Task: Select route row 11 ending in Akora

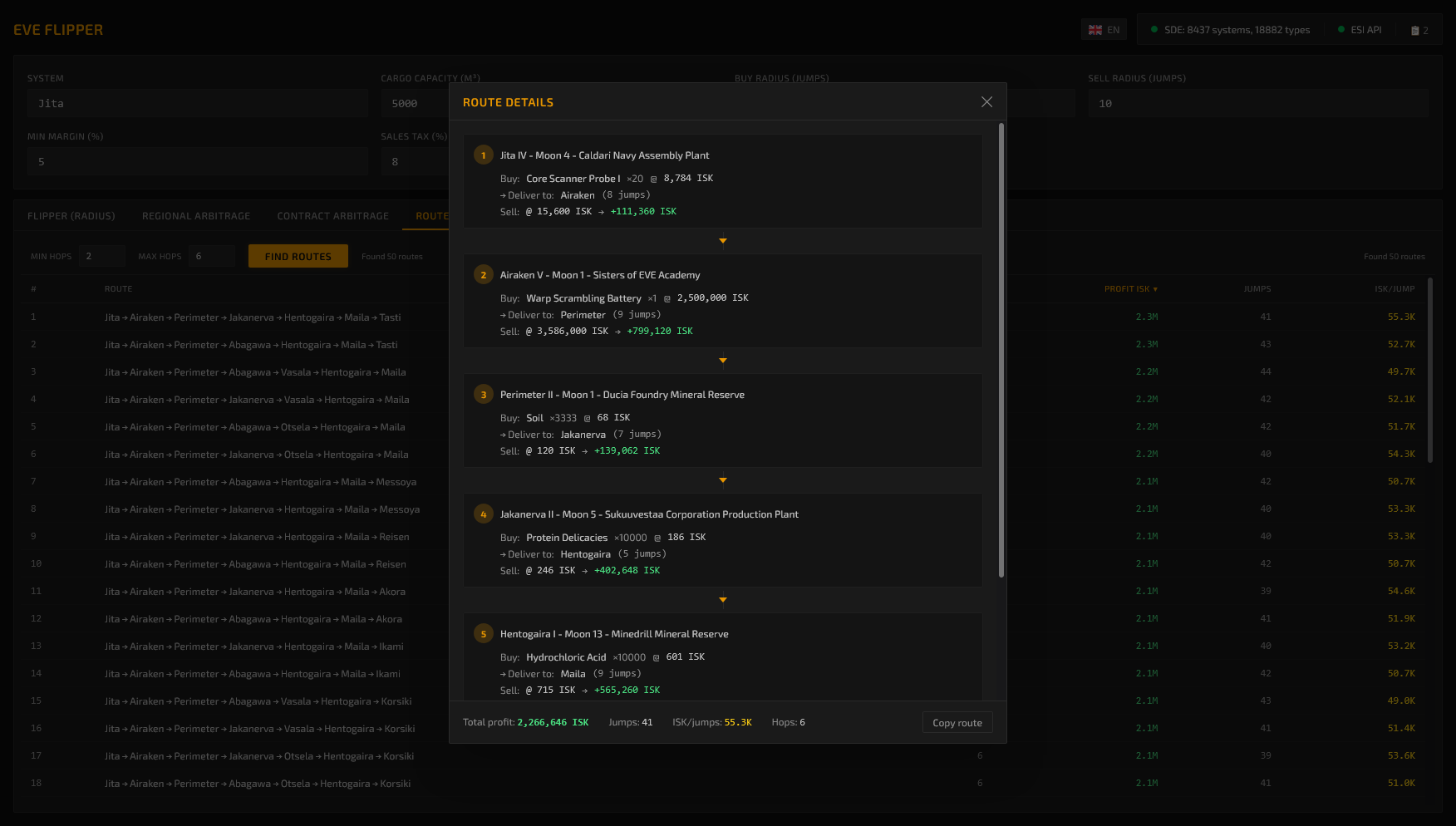Action: pyautogui.click(x=723, y=592)
